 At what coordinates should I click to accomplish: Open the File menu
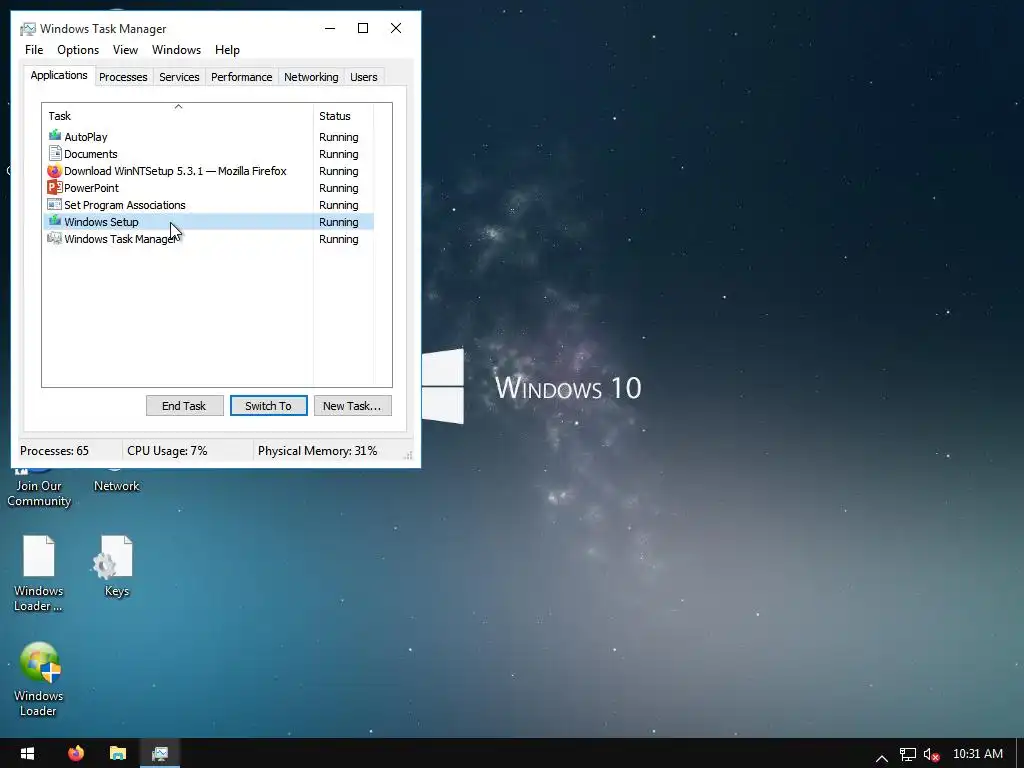click(x=34, y=50)
